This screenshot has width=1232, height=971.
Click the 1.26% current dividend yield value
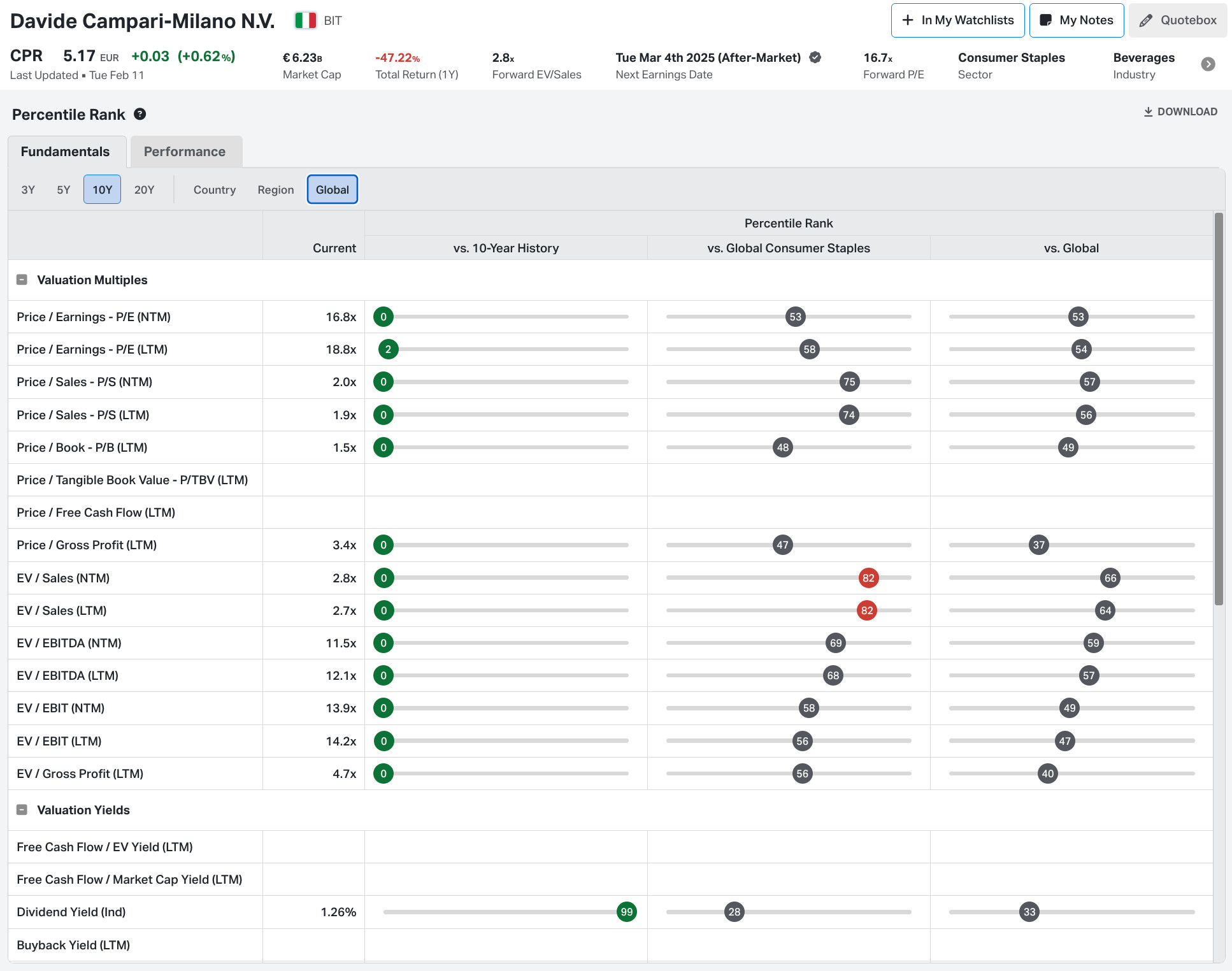pyautogui.click(x=338, y=912)
